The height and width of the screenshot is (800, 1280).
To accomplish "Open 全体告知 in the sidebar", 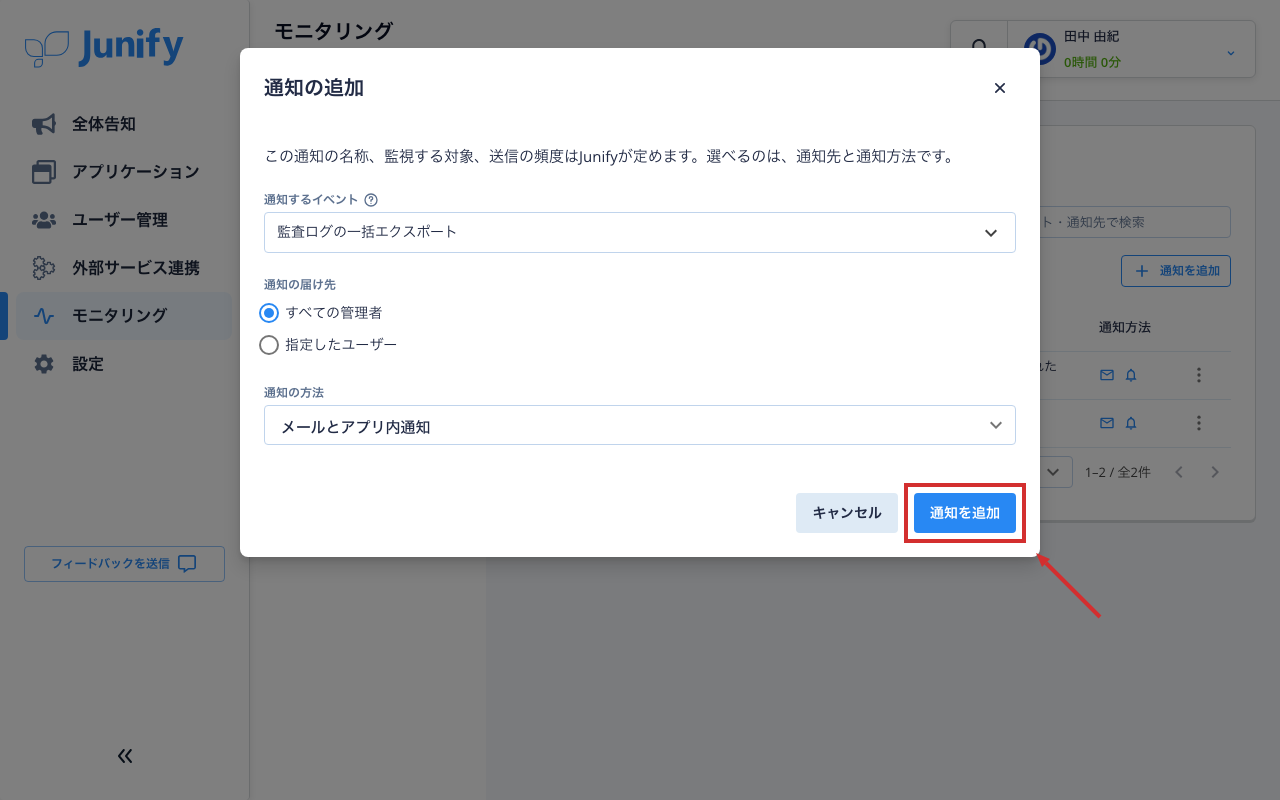I will (124, 124).
